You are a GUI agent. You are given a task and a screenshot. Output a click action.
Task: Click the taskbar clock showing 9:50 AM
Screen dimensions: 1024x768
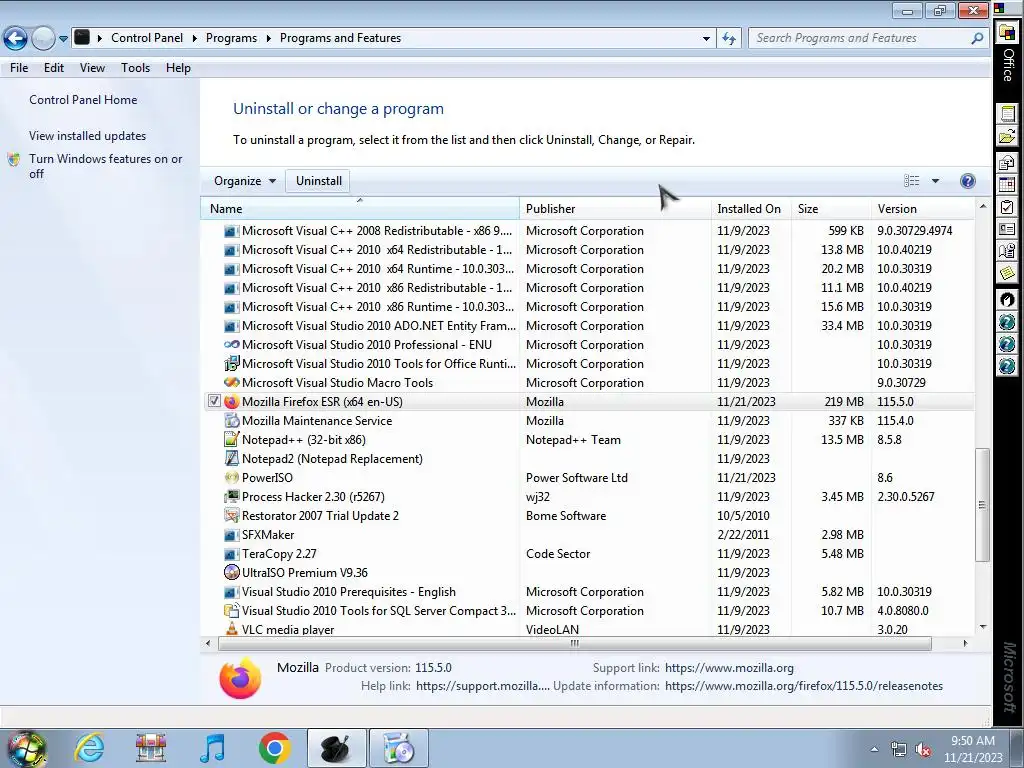(x=972, y=749)
